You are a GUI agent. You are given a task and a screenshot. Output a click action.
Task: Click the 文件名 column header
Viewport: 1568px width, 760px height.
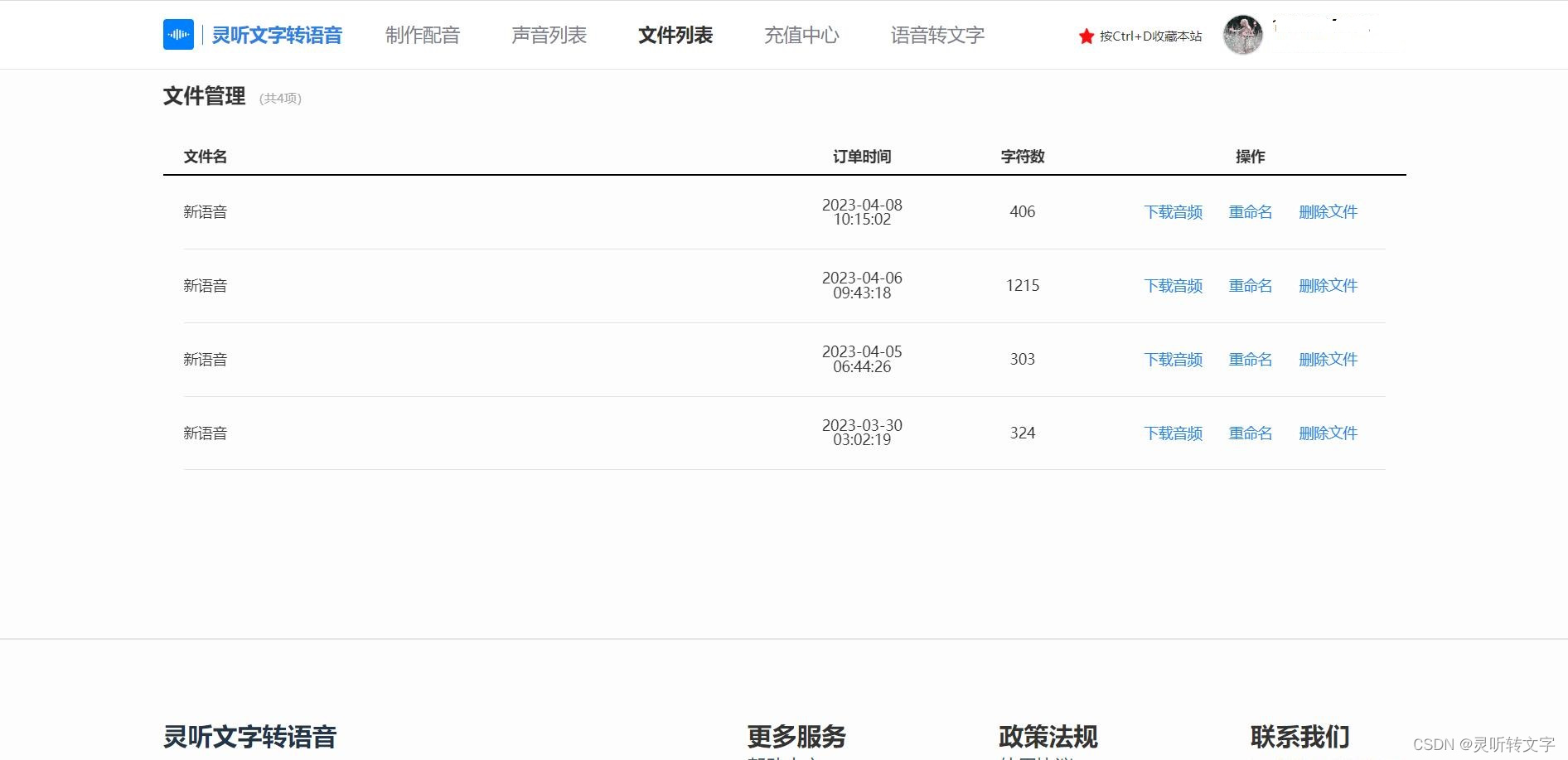(x=206, y=157)
